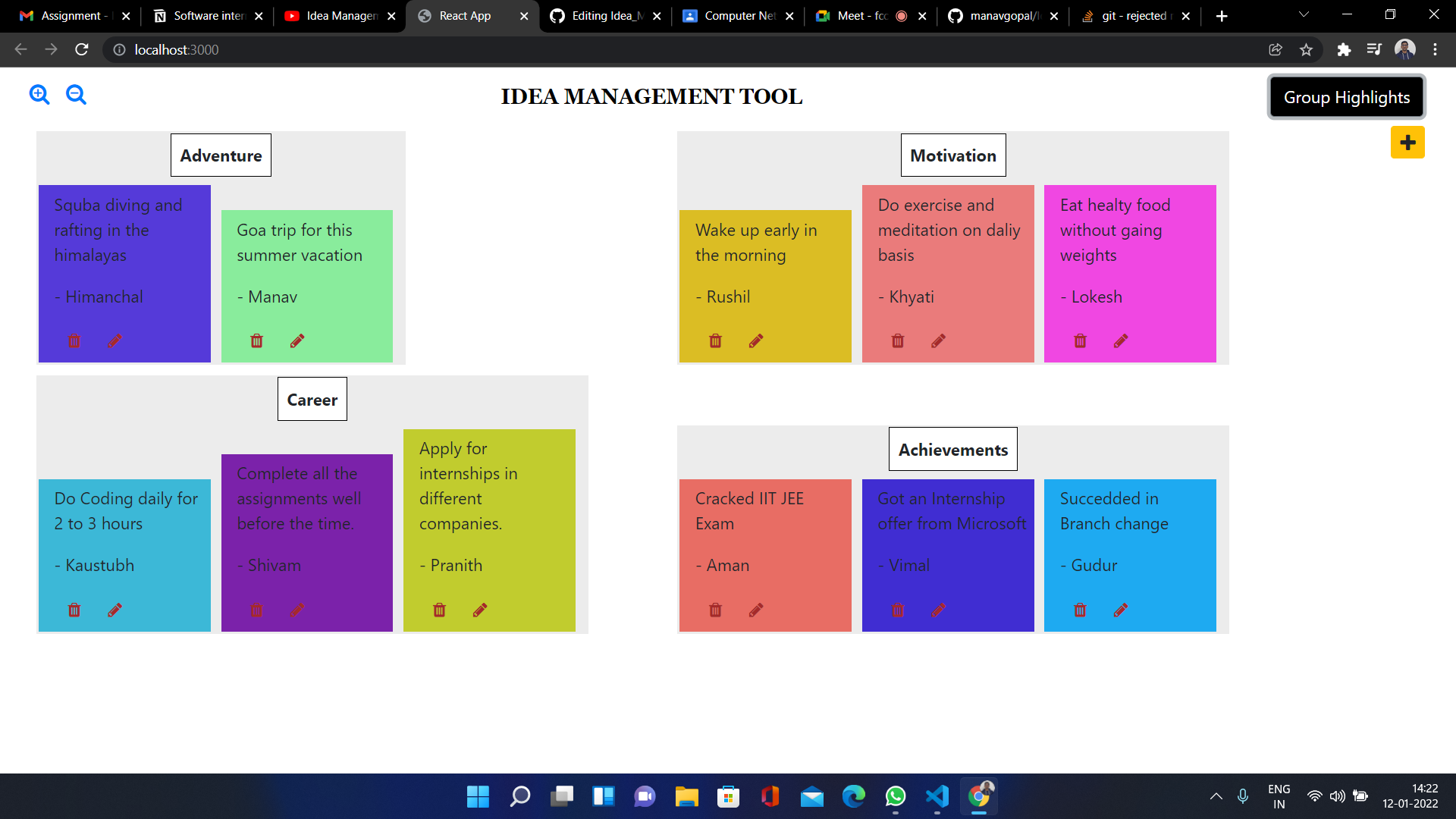
Task: Edit Rushil's wake up early card
Action: point(756,340)
